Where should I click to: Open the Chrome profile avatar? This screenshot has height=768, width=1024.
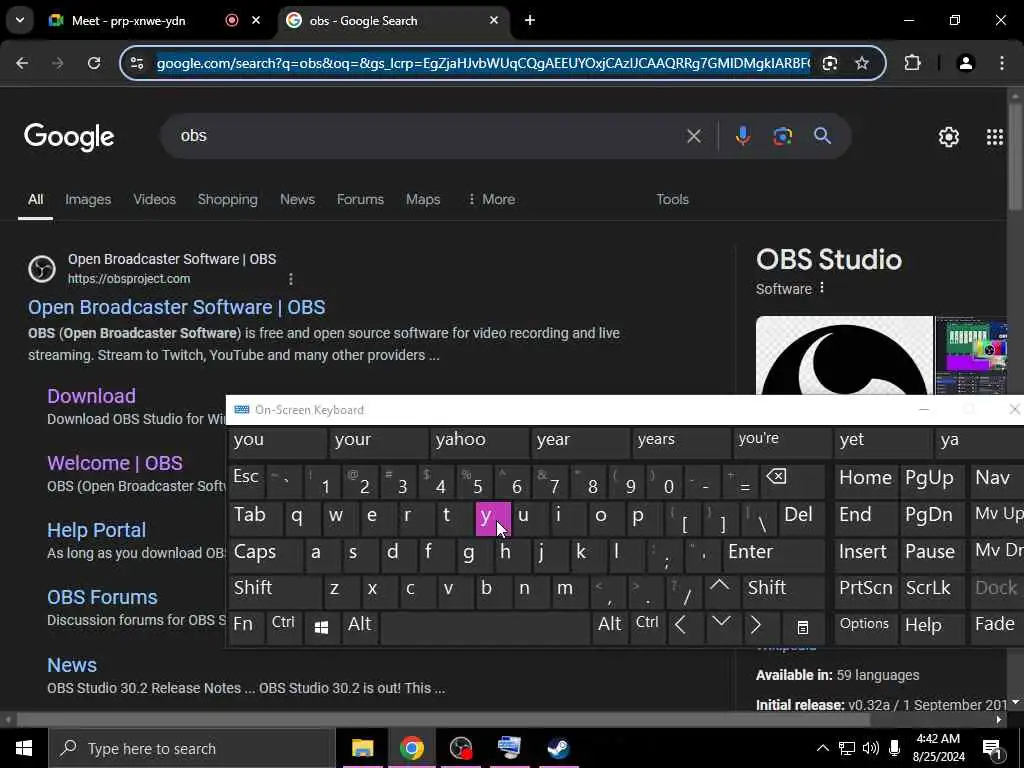coord(965,63)
